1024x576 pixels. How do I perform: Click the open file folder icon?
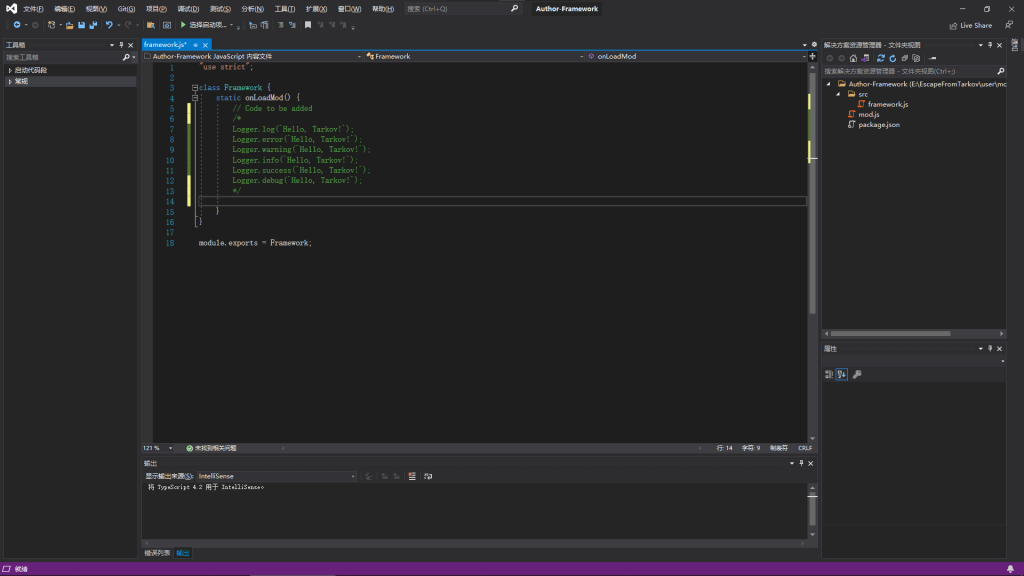tap(69, 25)
